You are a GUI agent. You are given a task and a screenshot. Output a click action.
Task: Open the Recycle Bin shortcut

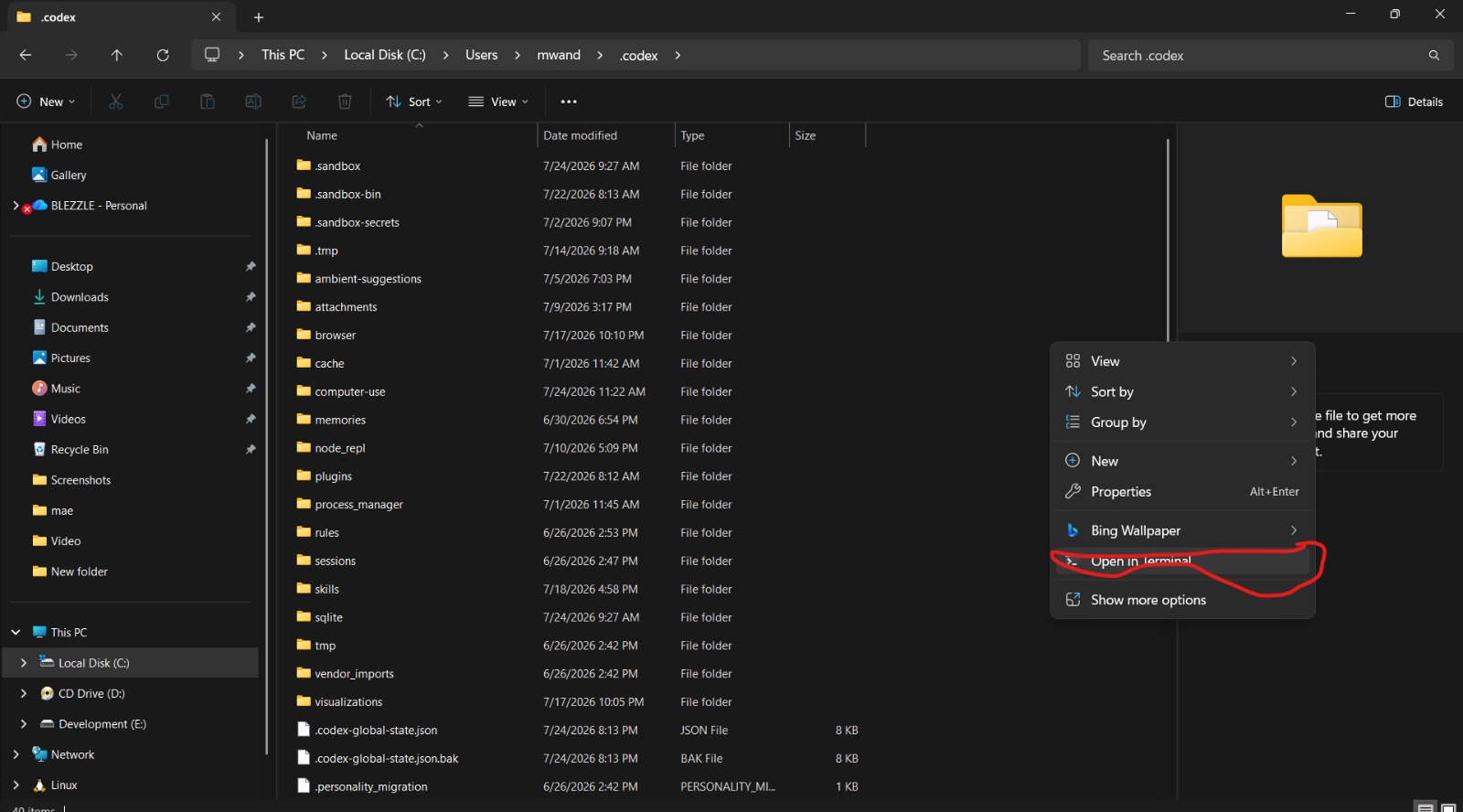(x=70, y=449)
